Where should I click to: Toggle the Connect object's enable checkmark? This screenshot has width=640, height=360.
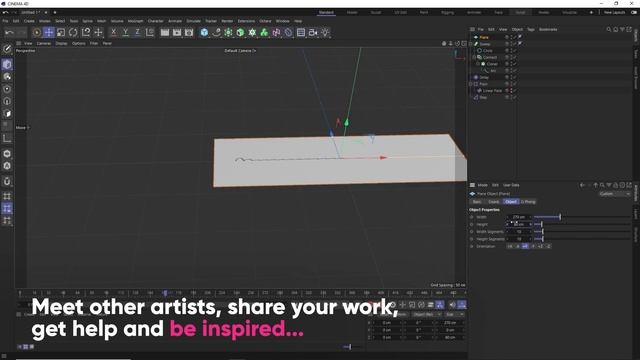point(514,58)
